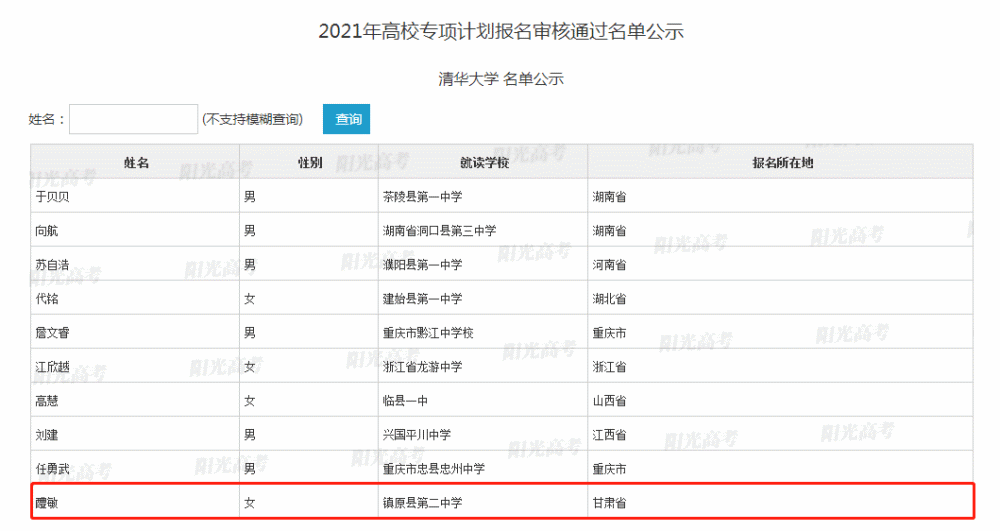This screenshot has height=531, width=1000.
Task: Select the 姓名 column header
Action: point(136,163)
